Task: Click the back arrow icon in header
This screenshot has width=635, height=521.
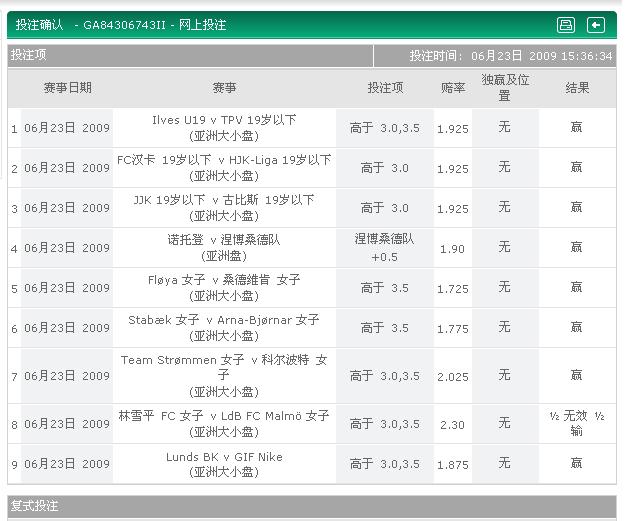Action: (x=596, y=25)
